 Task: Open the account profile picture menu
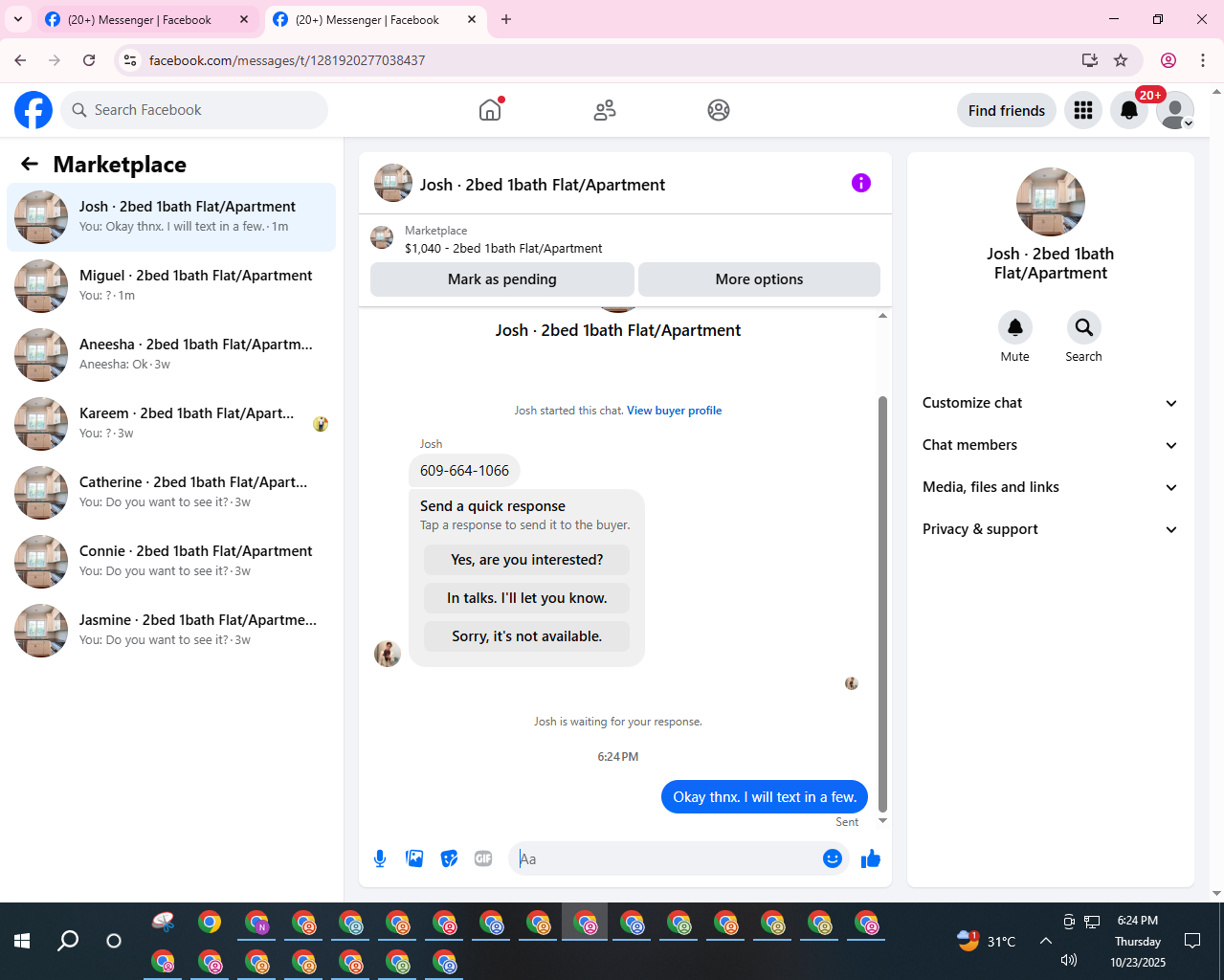click(x=1175, y=110)
